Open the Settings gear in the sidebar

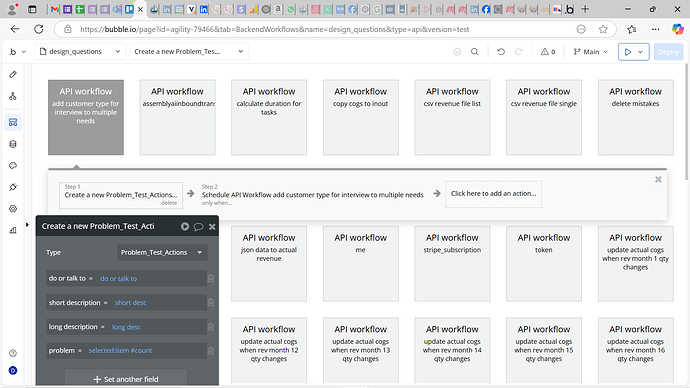[x=13, y=209]
